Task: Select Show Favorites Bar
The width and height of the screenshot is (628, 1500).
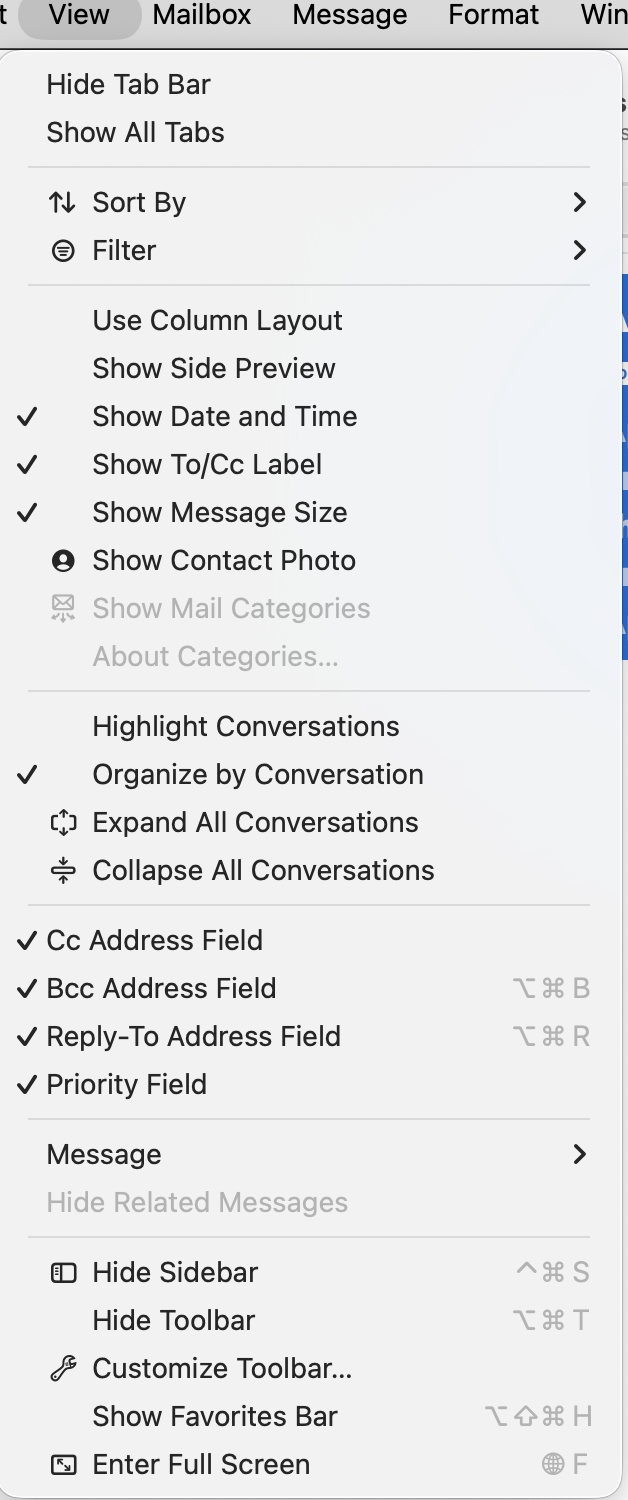Action: [214, 1416]
